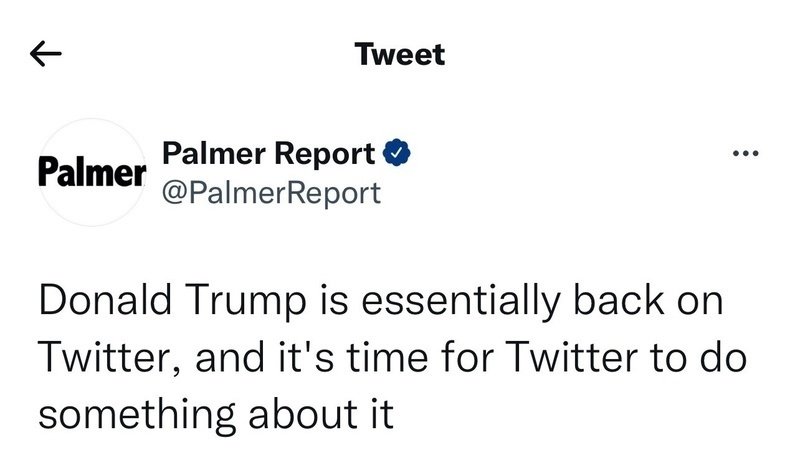Open the three-dot more options menu
Viewport: 800px width, 450px height.
(x=746, y=154)
